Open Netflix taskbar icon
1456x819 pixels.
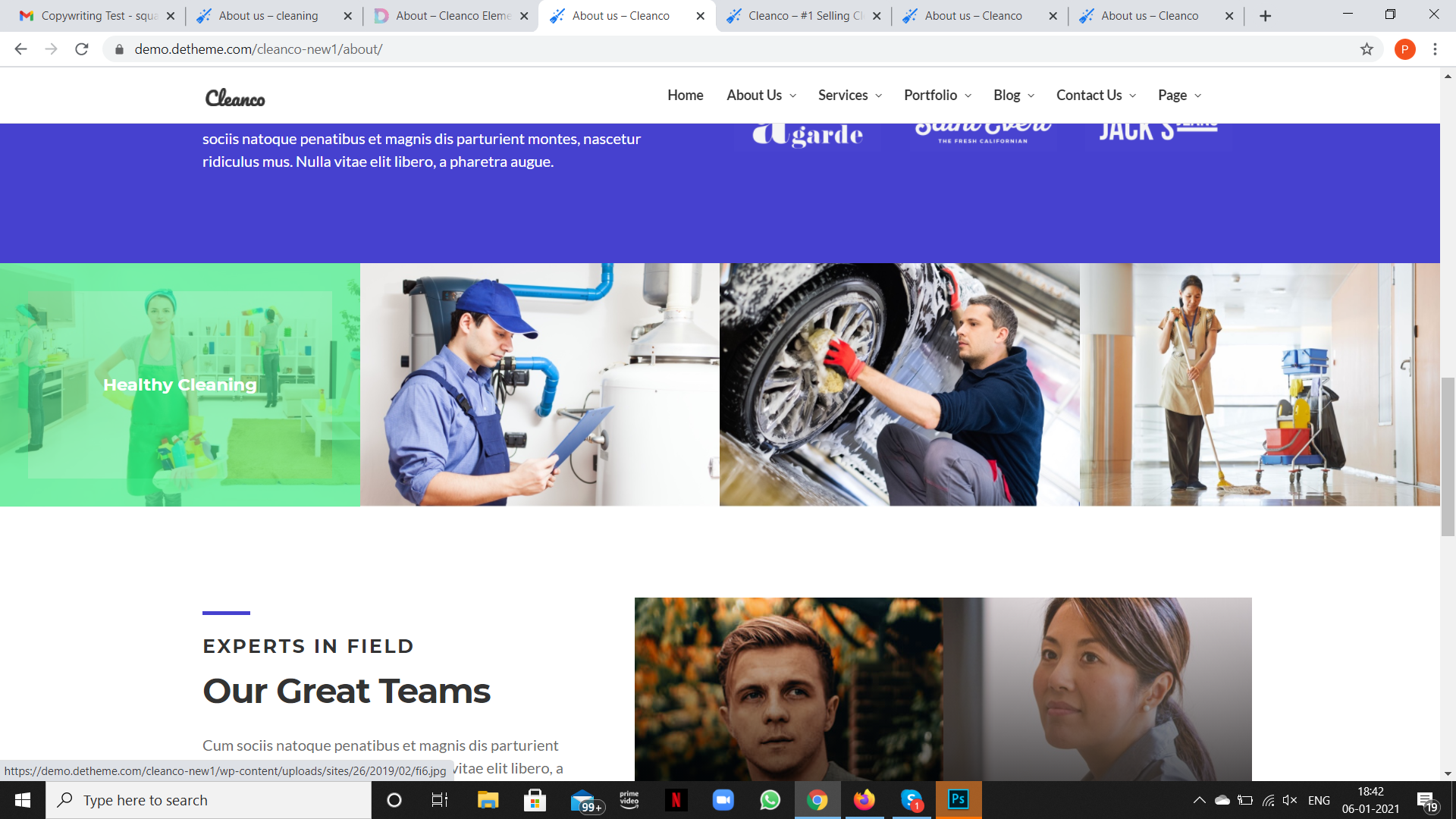676,800
